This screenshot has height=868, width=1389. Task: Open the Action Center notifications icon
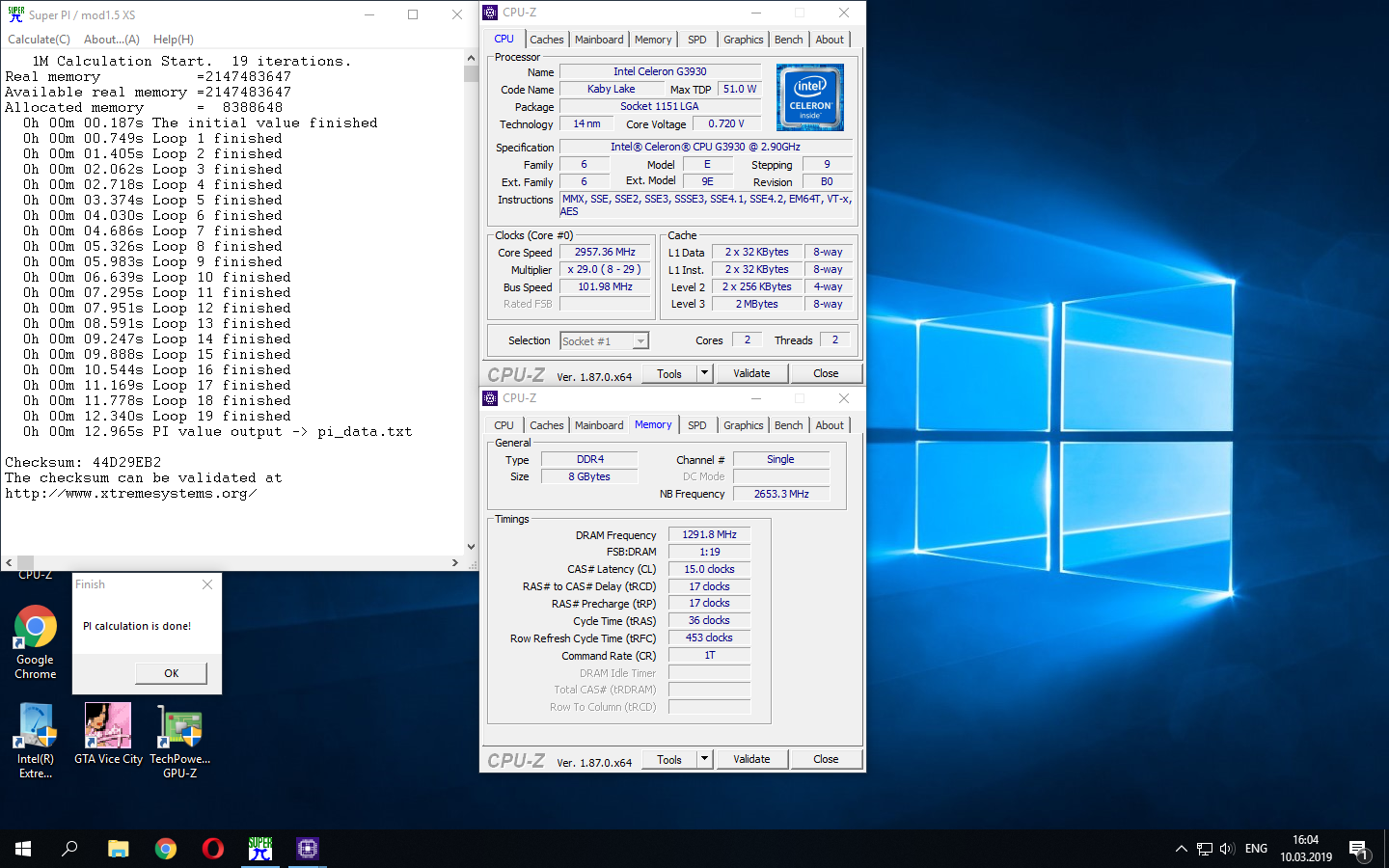tap(1359, 849)
